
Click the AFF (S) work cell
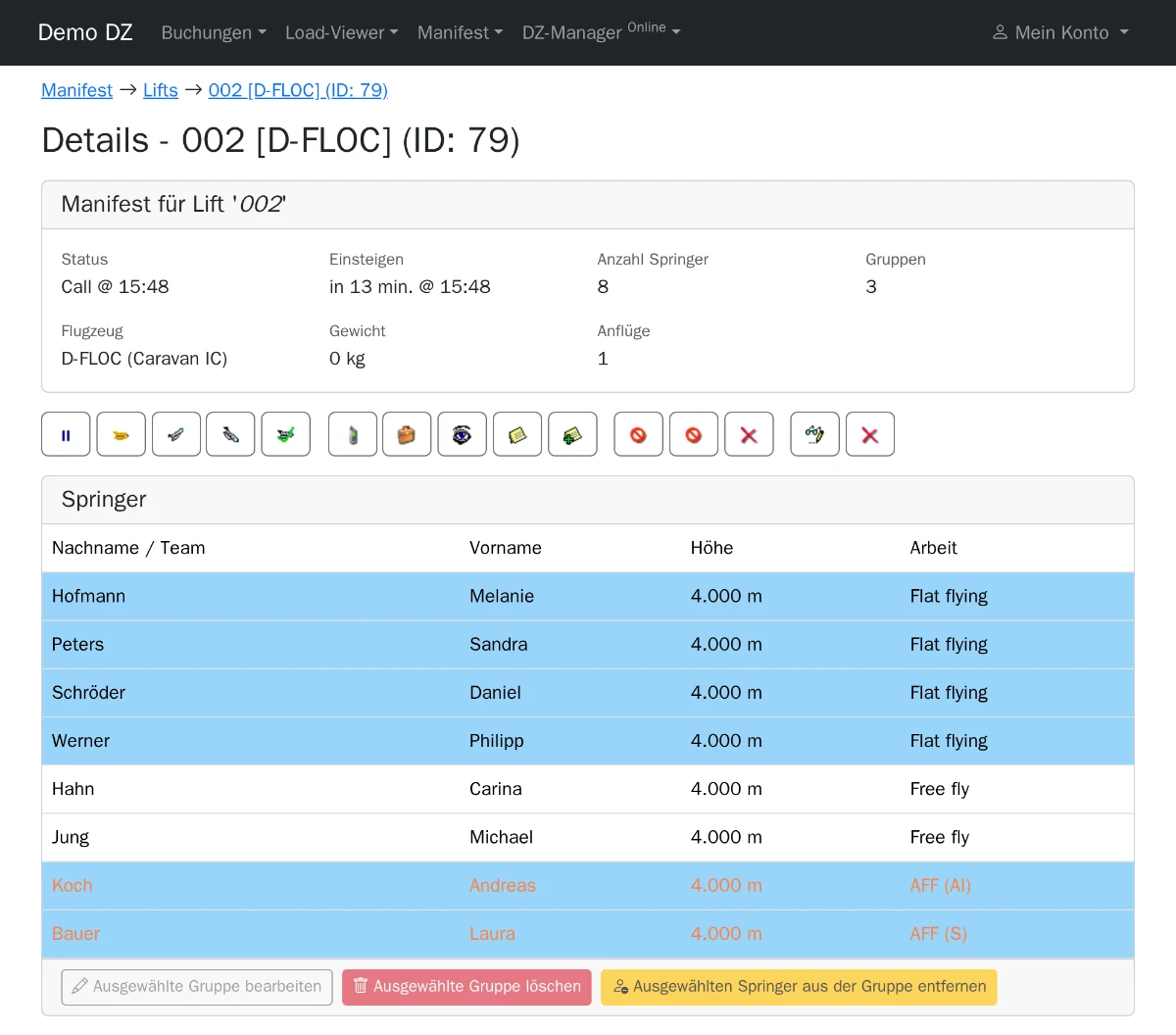pyautogui.click(x=1017, y=933)
